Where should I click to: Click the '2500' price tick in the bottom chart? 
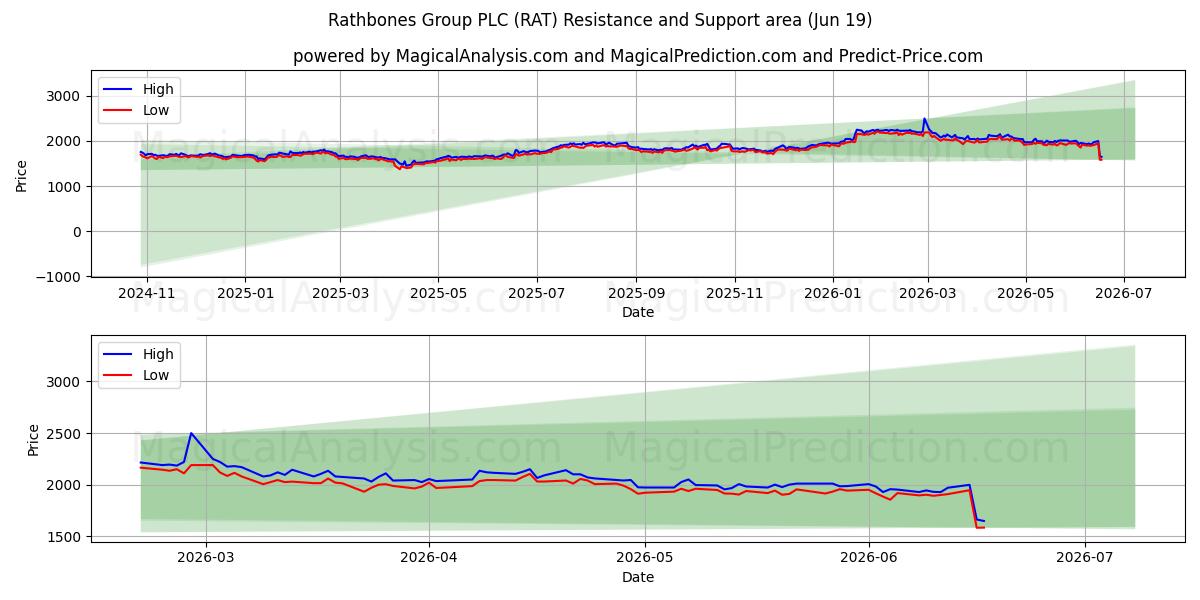tap(66, 434)
